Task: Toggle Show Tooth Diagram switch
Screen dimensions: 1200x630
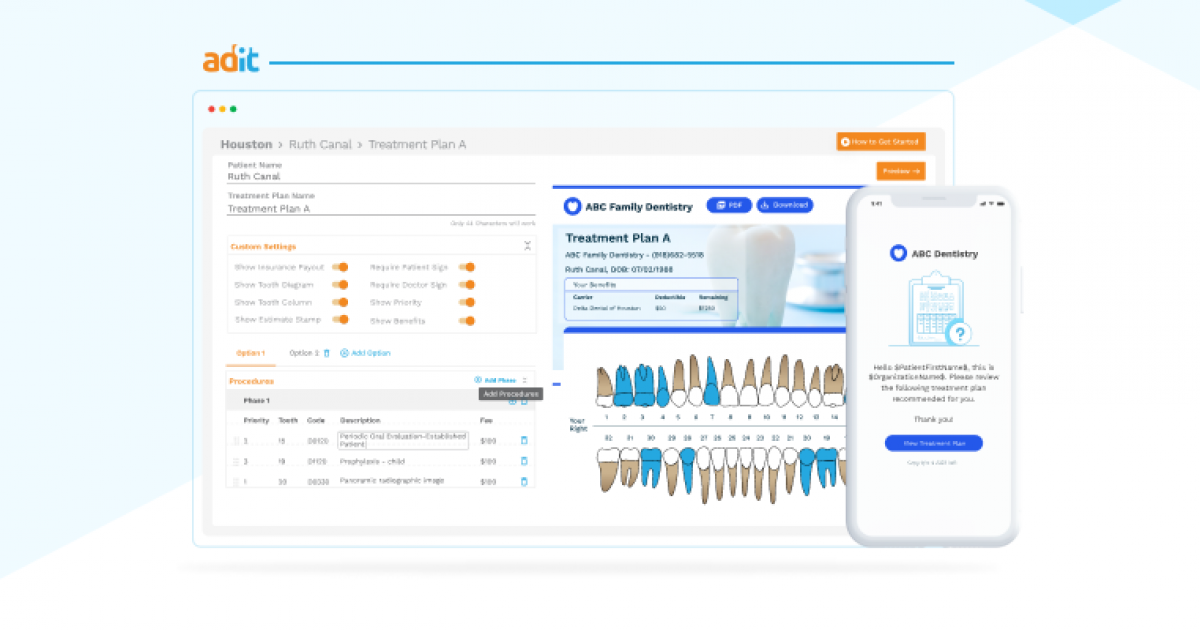Action: click(341, 285)
